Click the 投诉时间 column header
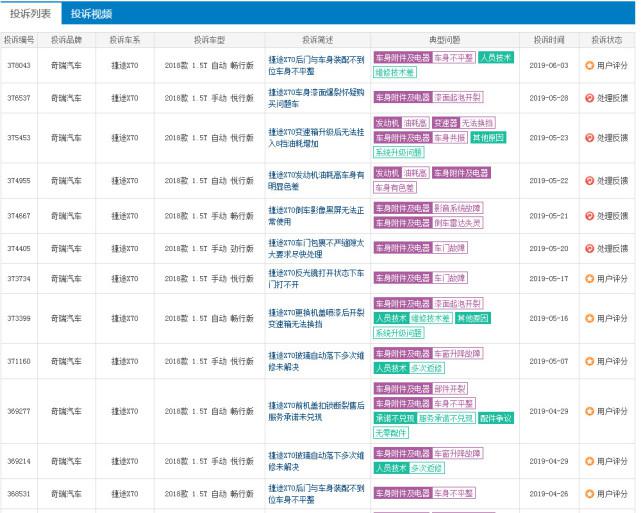Screen dimensions: 641x513 click(549, 40)
